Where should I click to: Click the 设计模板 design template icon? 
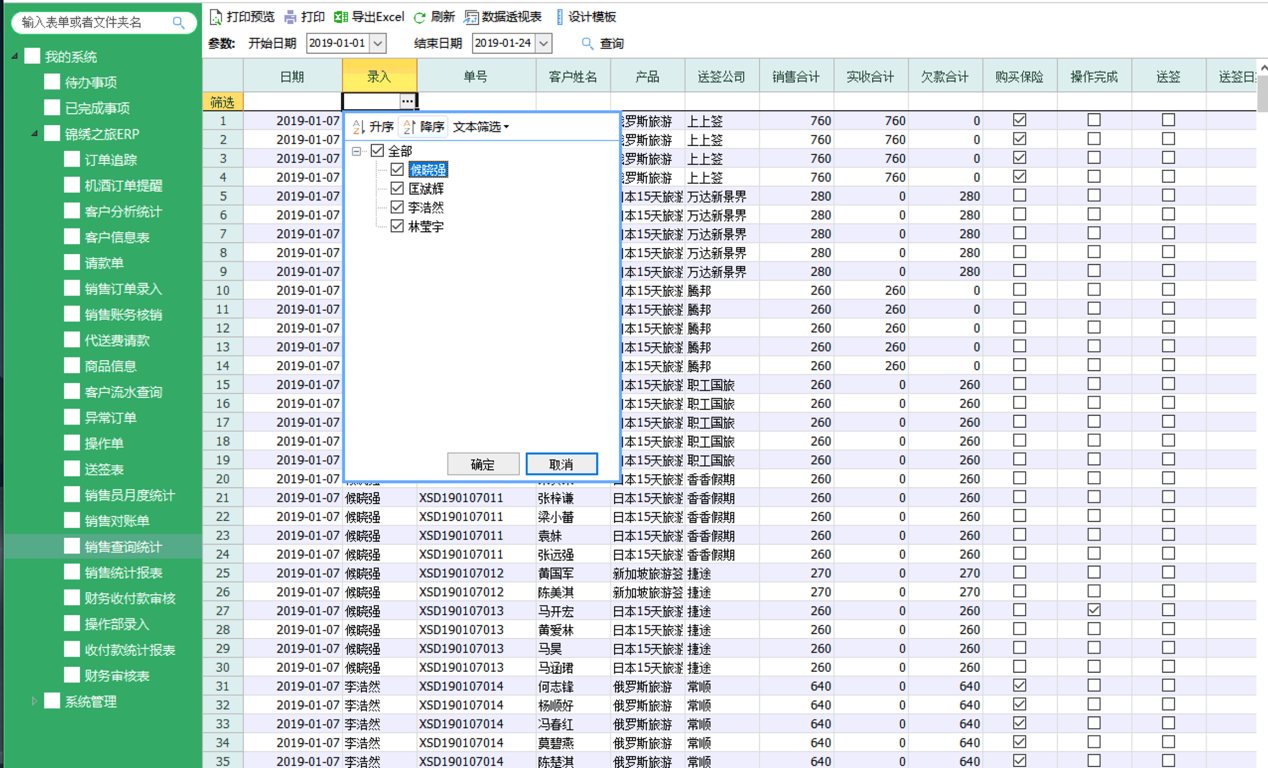(559, 17)
